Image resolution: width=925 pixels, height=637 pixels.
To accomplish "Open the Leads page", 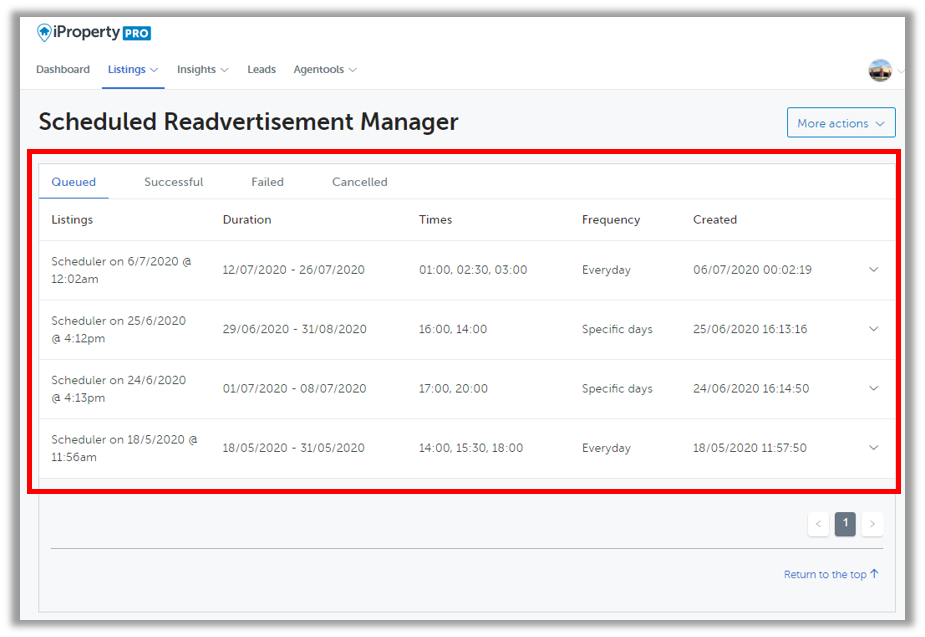I will (x=261, y=70).
